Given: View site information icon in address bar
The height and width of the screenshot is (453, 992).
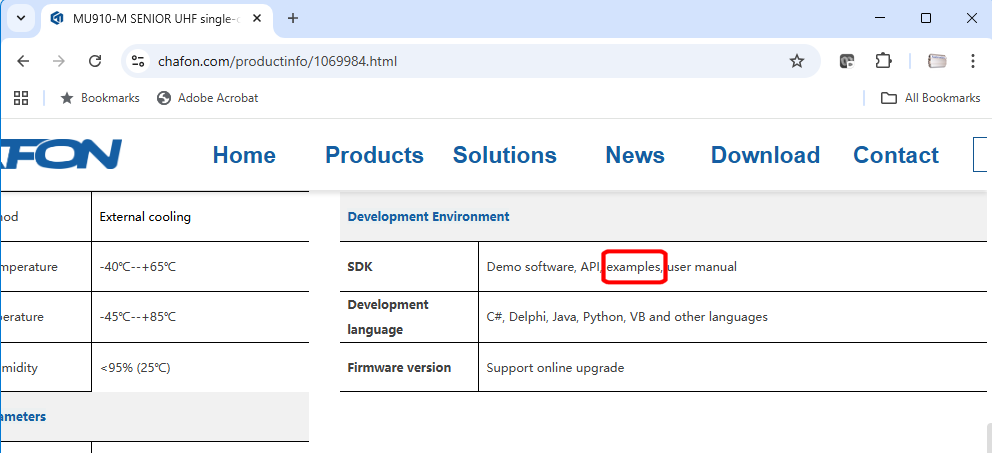Looking at the screenshot, I should coord(138,61).
